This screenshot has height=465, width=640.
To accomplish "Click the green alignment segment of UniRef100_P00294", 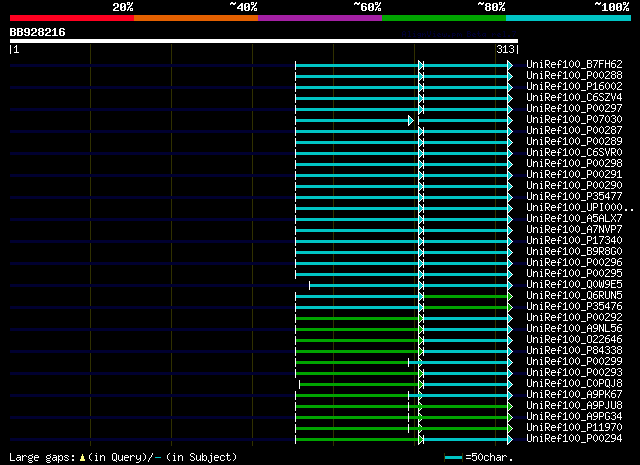I will pos(357,440).
